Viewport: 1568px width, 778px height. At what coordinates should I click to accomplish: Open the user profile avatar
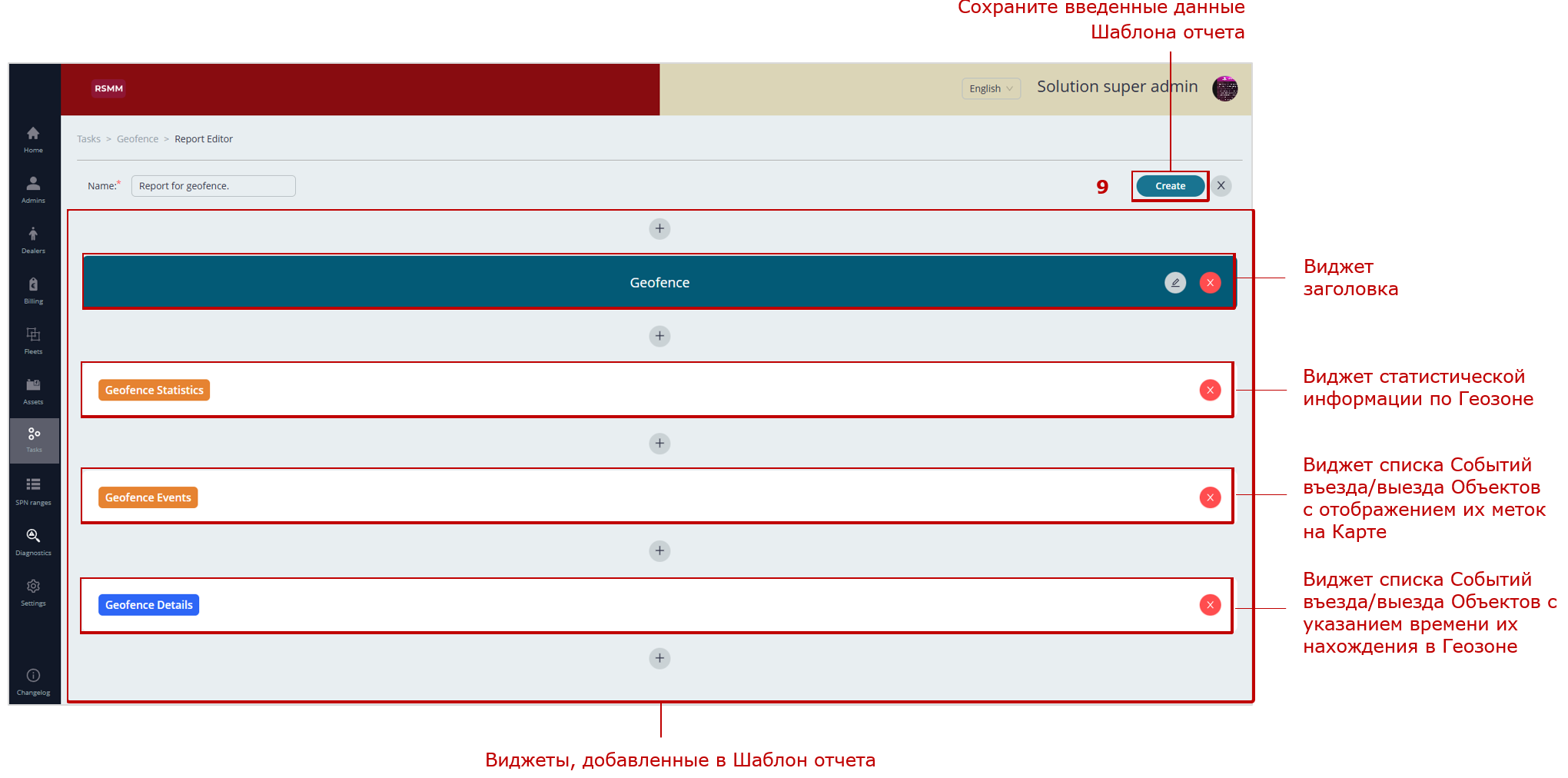1224,88
